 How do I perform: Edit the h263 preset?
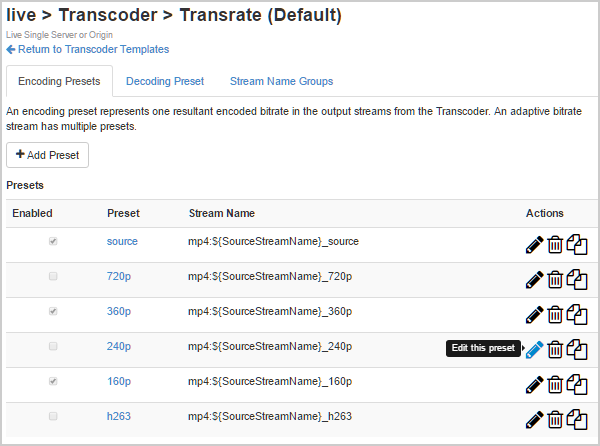(534, 420)
